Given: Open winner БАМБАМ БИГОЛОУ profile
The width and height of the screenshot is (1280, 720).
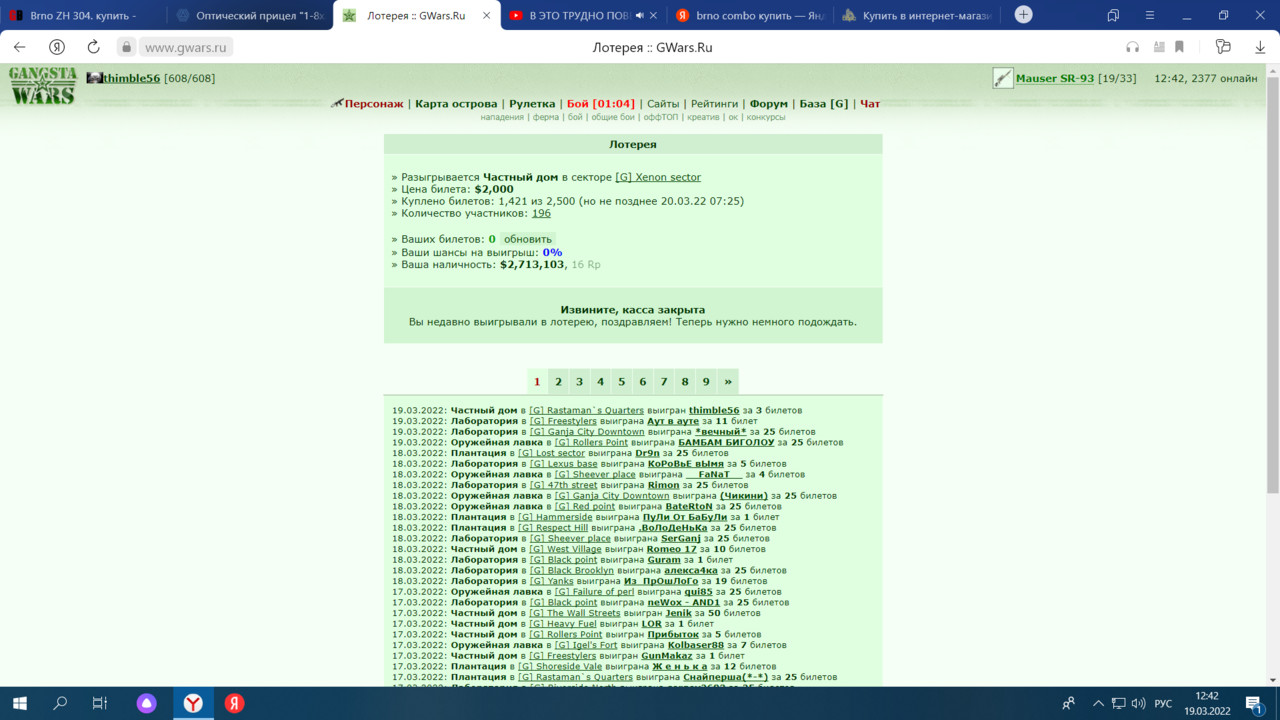Looking at the screenshot, I should (x=726, y=442).
